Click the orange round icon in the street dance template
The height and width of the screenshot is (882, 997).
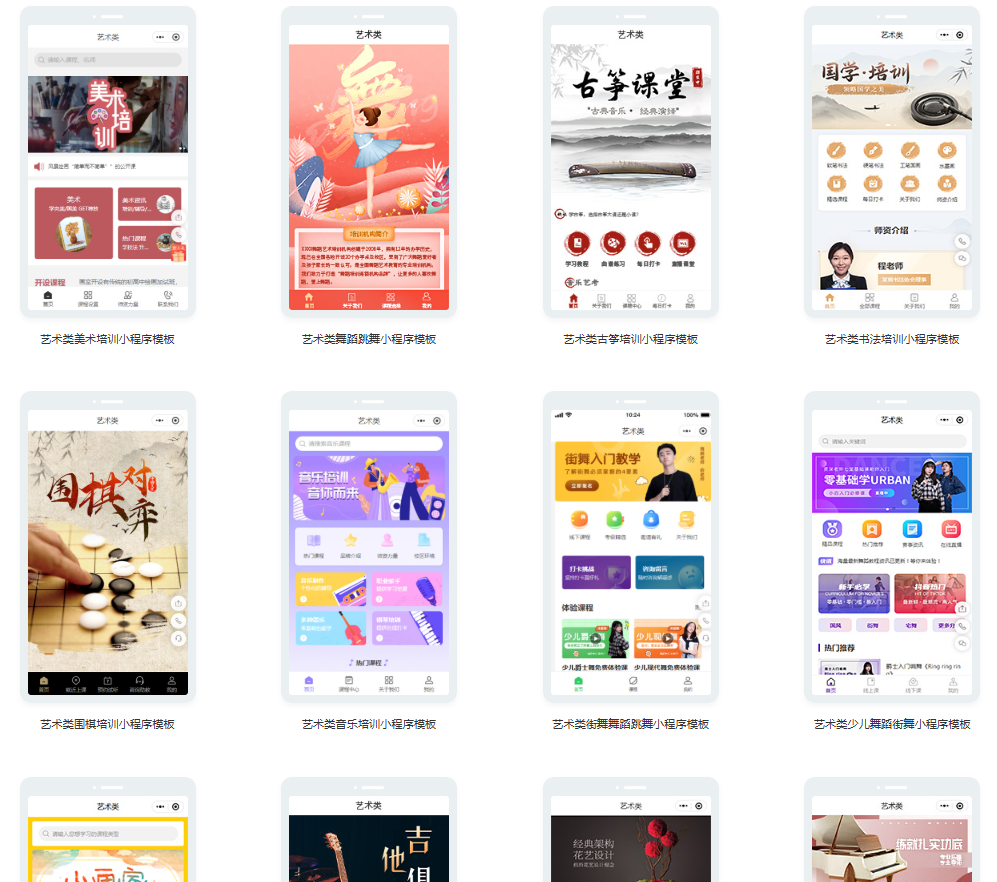point(579,520)
